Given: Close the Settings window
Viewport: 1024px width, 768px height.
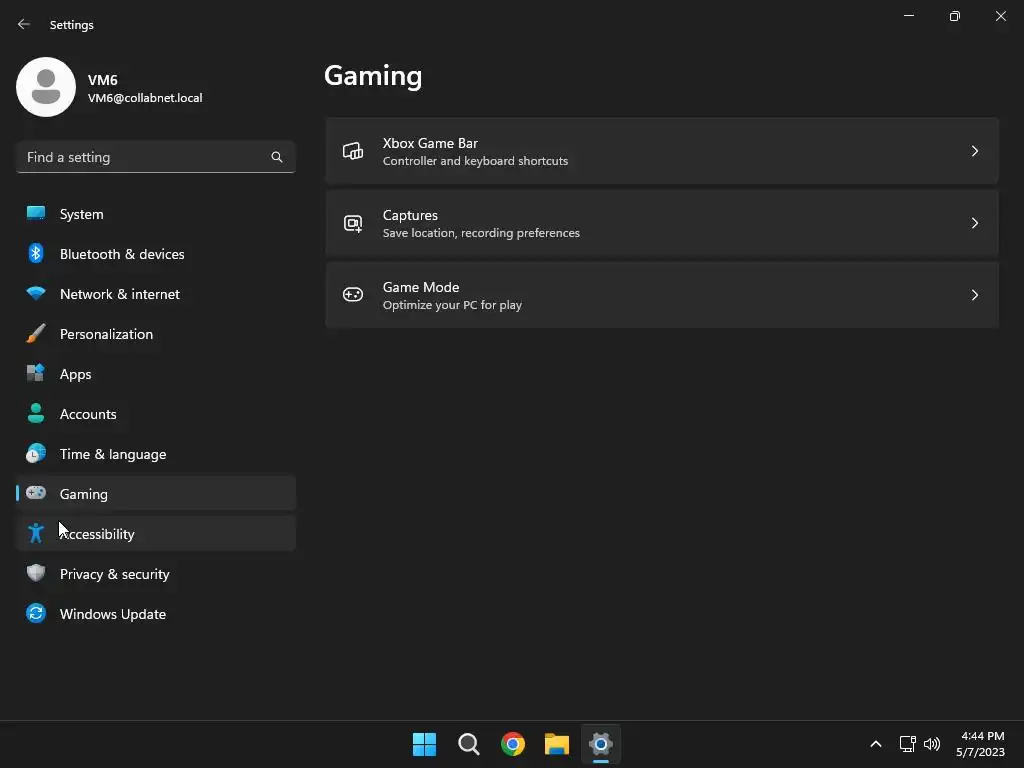Looking at the screenshot, I should 1000,16.
